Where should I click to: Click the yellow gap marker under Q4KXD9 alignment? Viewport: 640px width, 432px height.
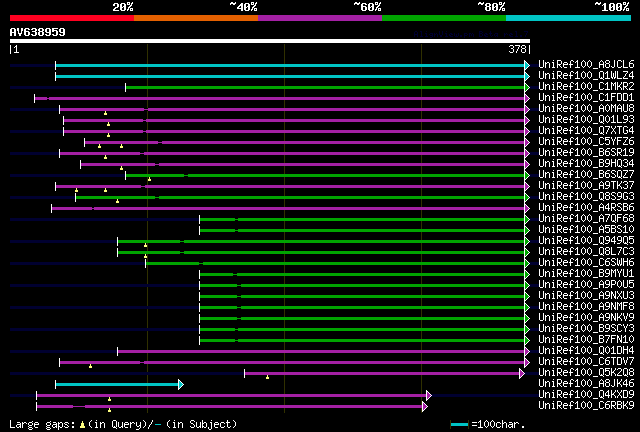coord(109,399)
